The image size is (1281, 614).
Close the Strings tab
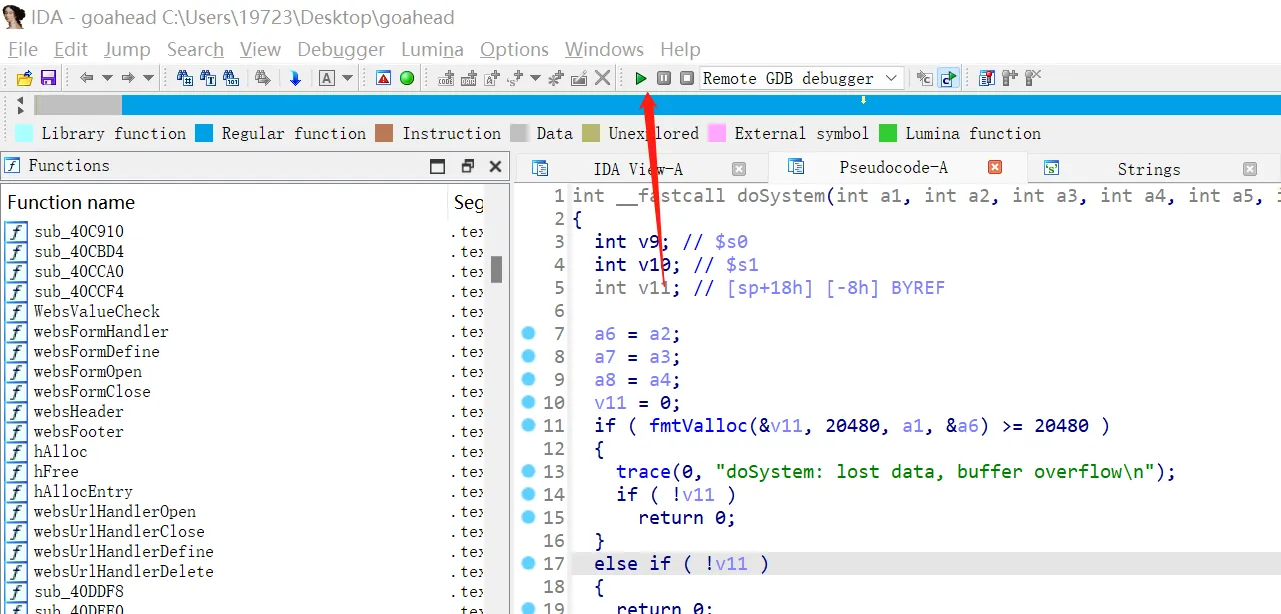(x=1250, y=169)
